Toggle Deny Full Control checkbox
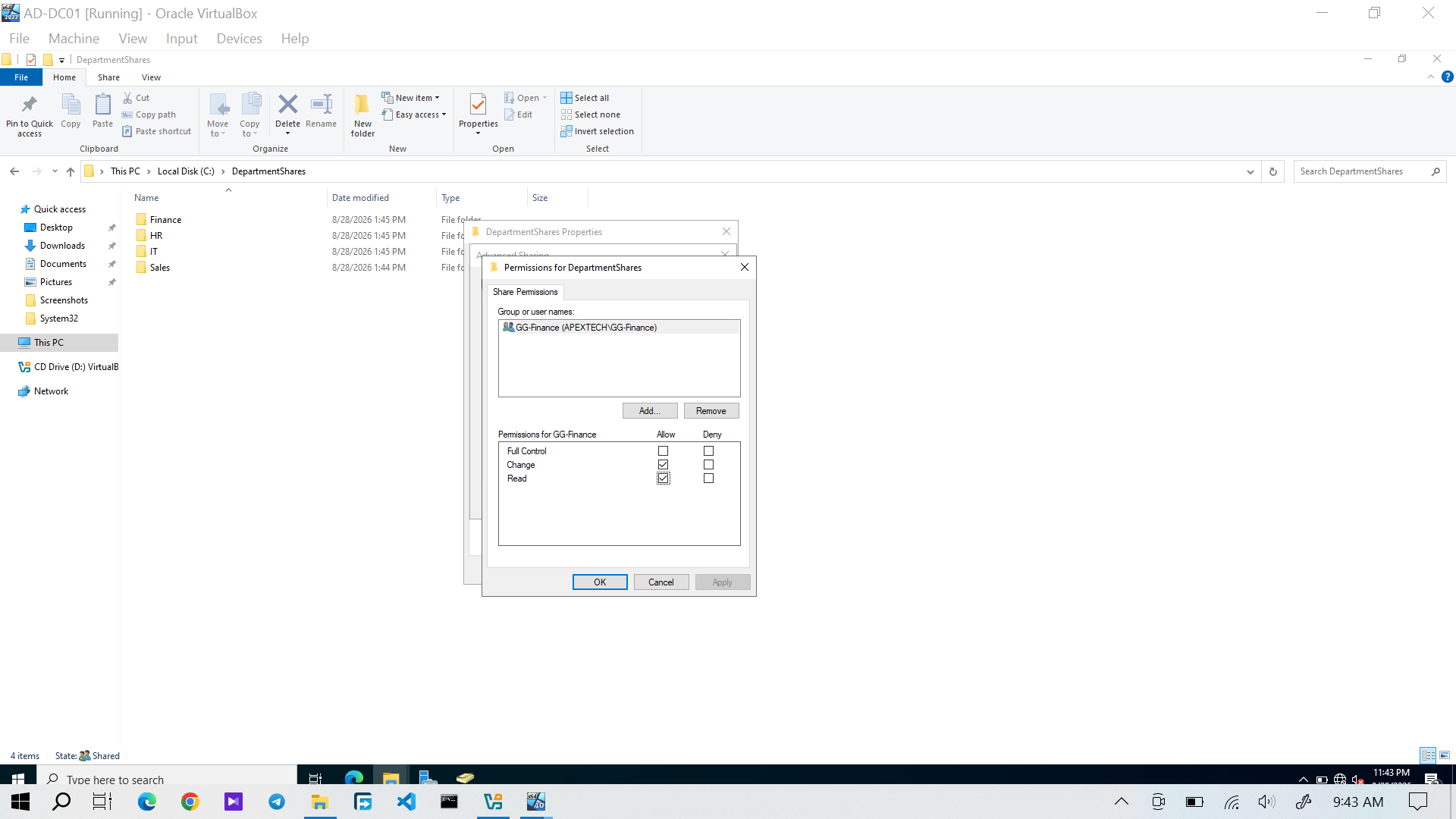1456x819 pixels. point(708,451)
